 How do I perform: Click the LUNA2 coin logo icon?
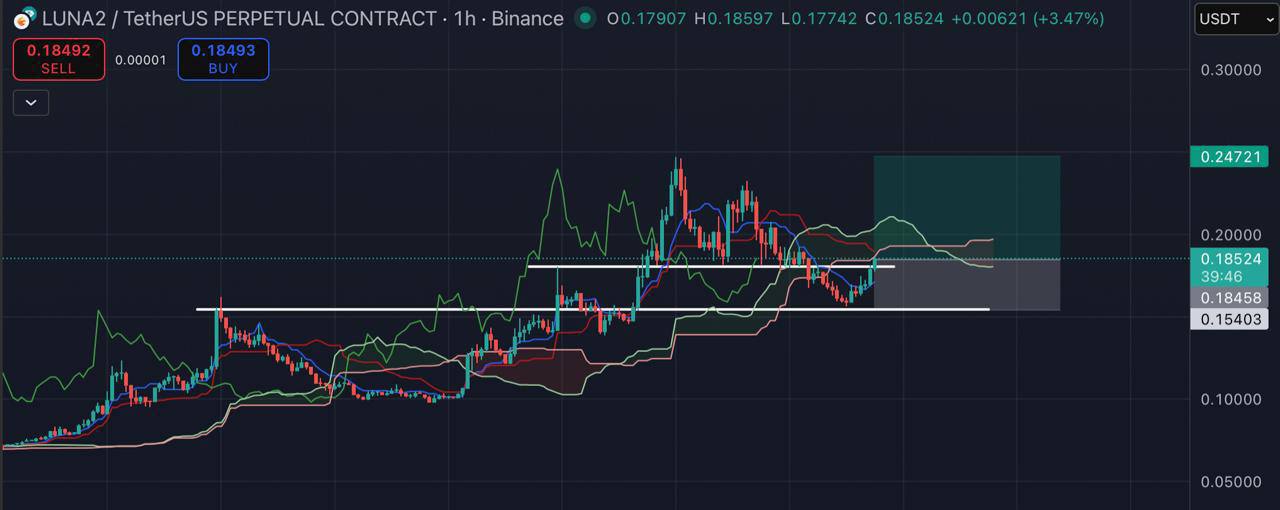click(24, 18)
